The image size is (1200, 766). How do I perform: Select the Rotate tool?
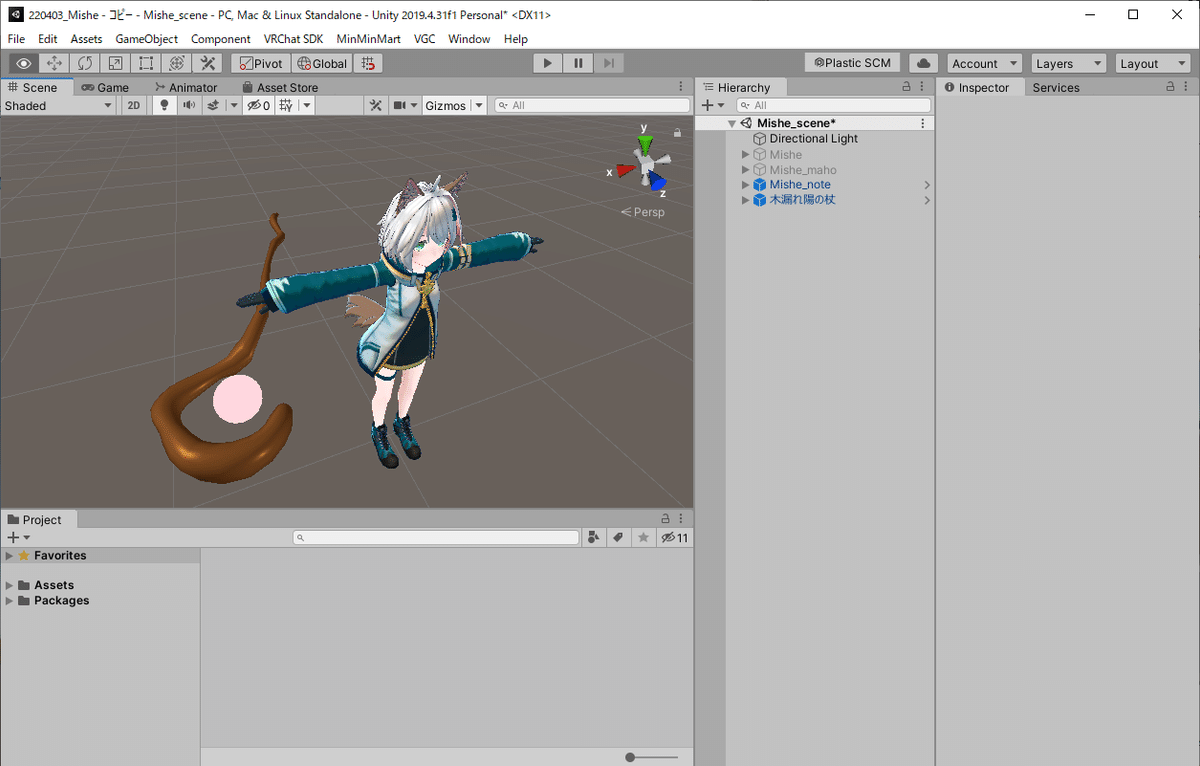[85, 63]
